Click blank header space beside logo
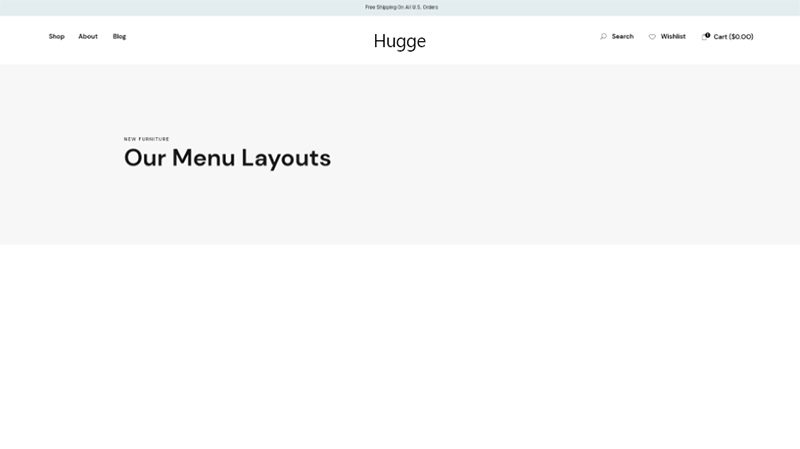 [x=255, y=40]
